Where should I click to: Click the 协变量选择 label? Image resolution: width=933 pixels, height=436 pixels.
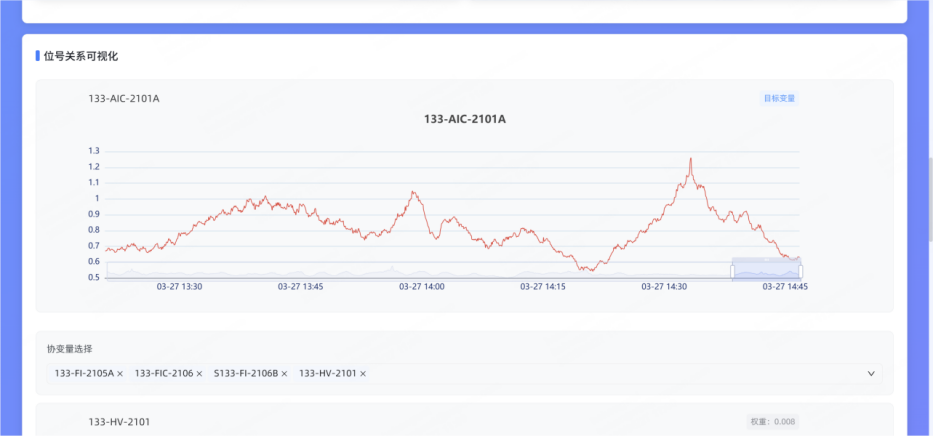click(70, 349)
